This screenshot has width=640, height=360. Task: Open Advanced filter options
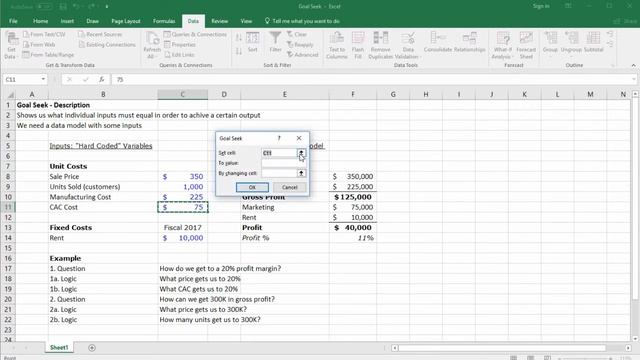pyautogui.click(x=302, y=55)
